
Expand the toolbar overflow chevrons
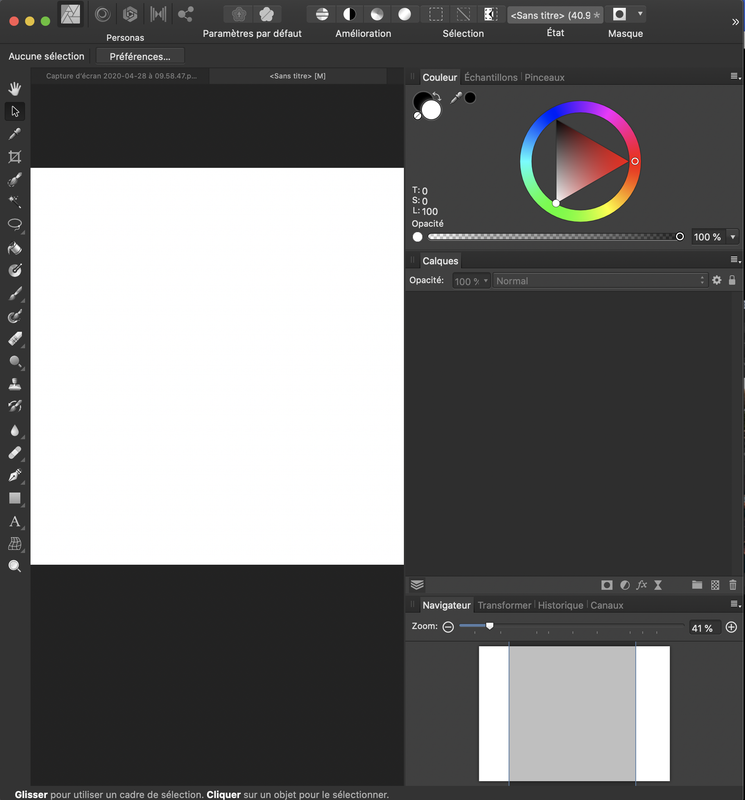tap(735, 22)
